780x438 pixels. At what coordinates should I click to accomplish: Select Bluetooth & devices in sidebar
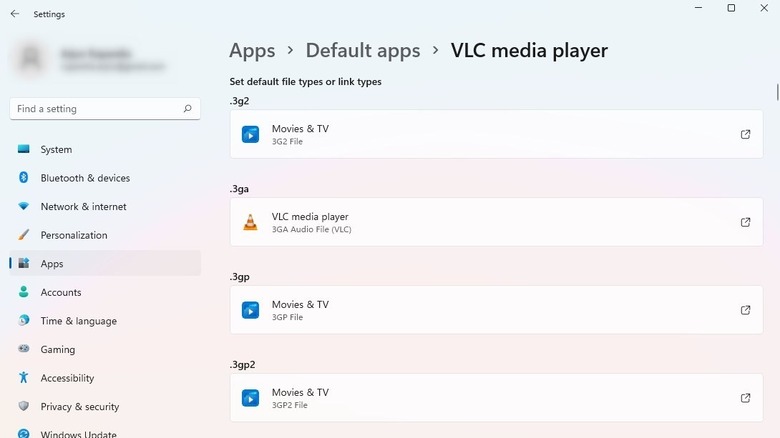pos(85,178)
